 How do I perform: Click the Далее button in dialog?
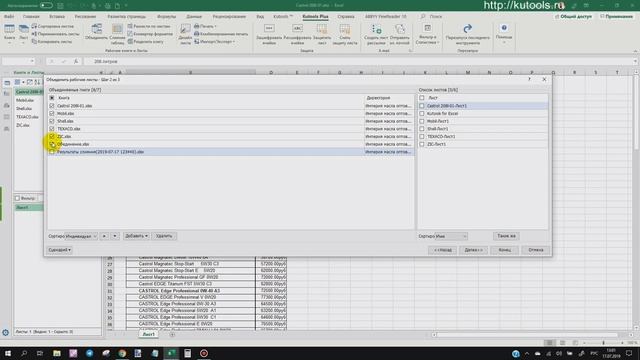click(x=473, y=250)
